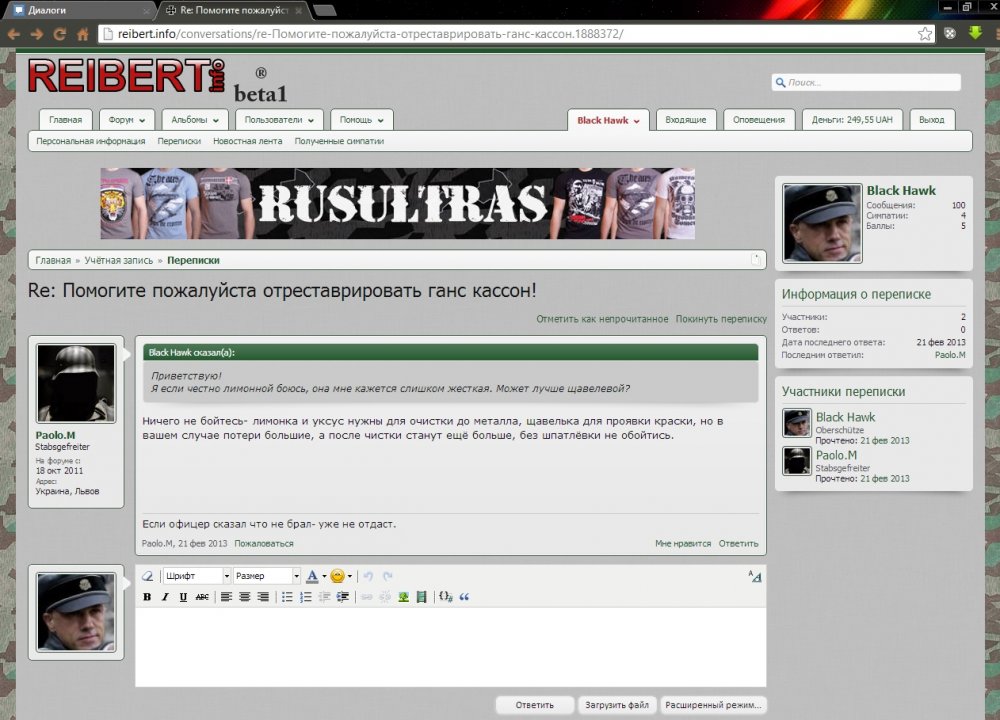The height and width of the screenshot is (720, 1000).
Task: Click the REIBERT site logo
Action: [x=126, y=76]
